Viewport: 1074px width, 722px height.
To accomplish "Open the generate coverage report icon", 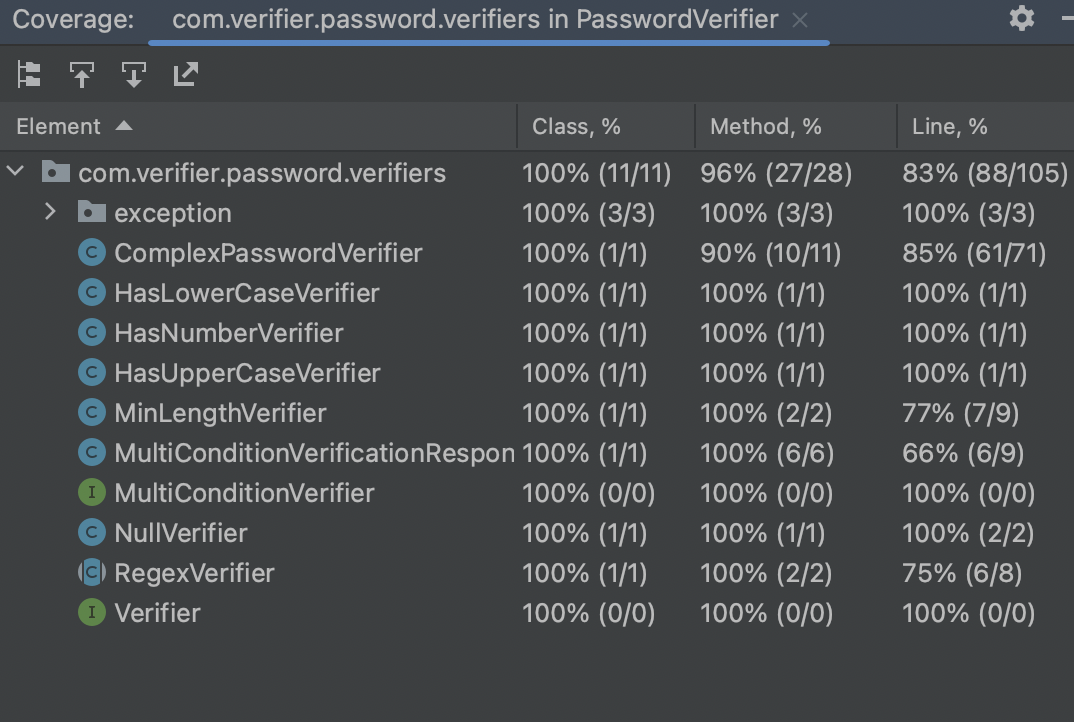I will (x=185, y=74).
